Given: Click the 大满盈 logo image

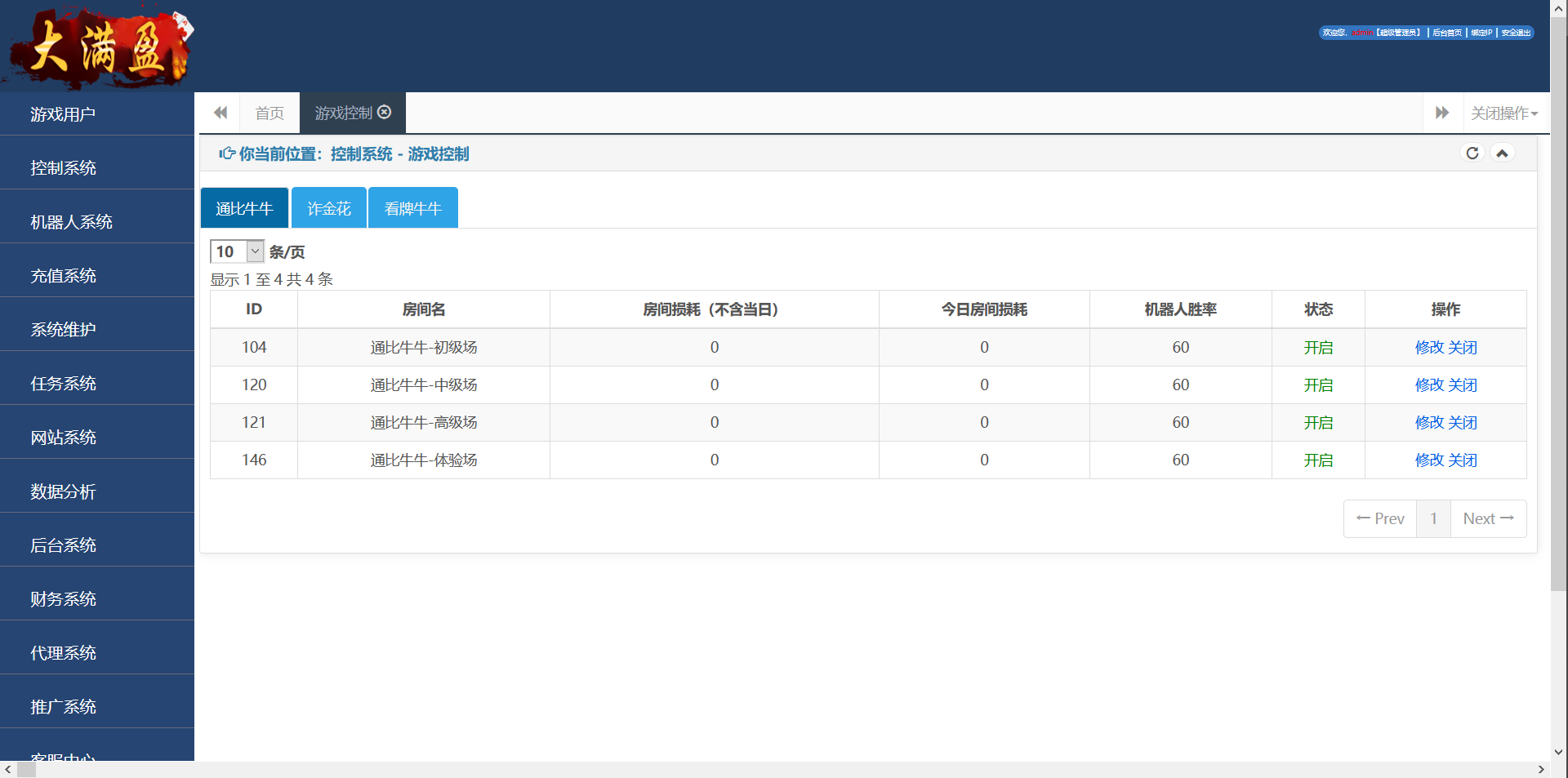Looking at the screenshot, I should [98, 47].
